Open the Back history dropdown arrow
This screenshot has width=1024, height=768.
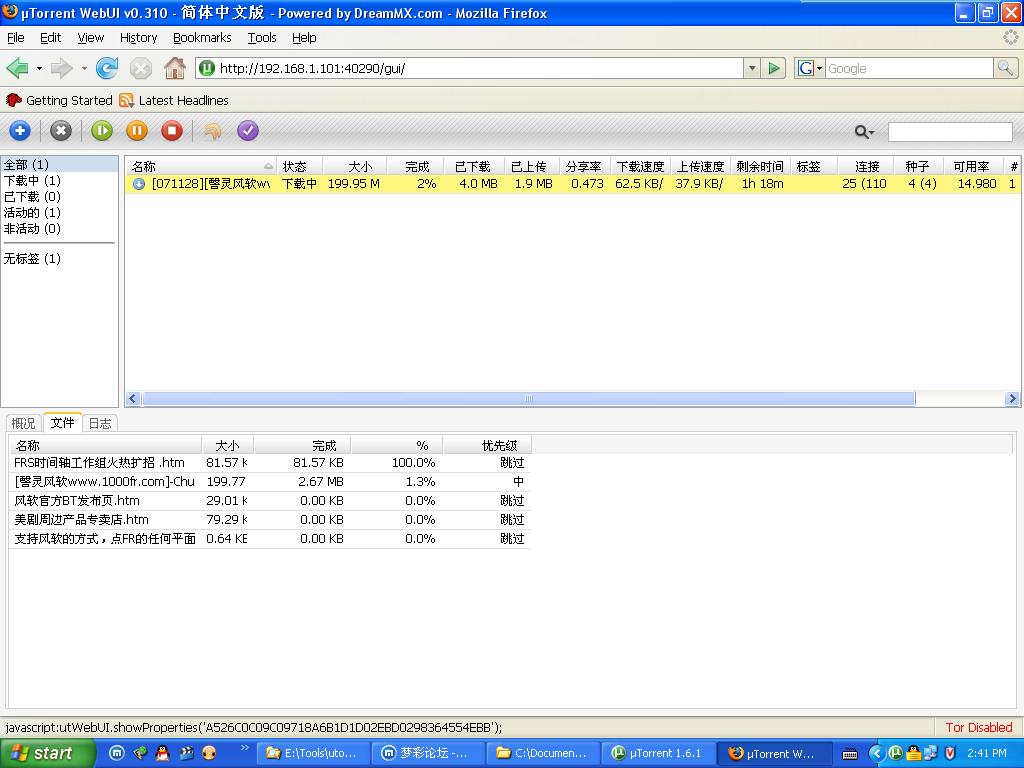[x=39, y=68]
